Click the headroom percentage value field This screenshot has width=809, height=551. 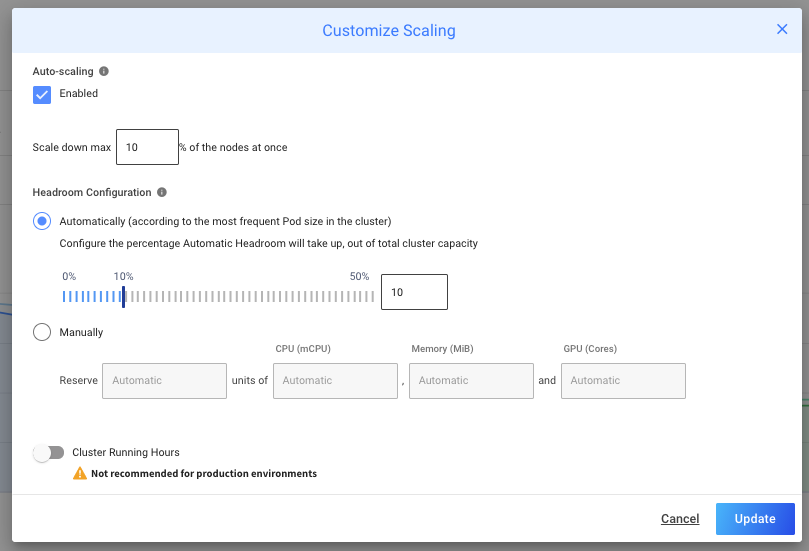click(414, 292)
